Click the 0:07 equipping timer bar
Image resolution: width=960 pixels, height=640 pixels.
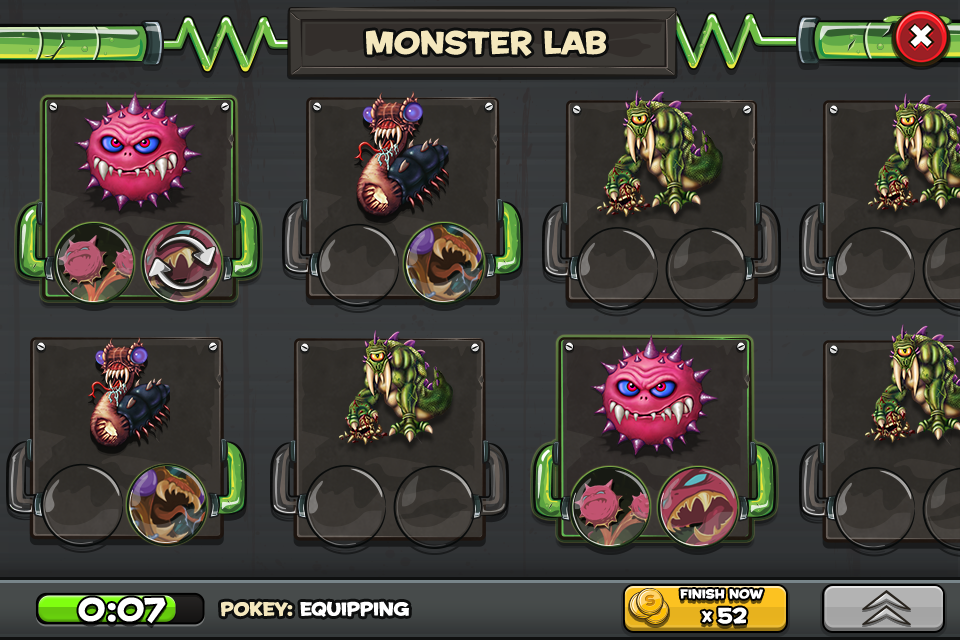(x=120, y=609)
